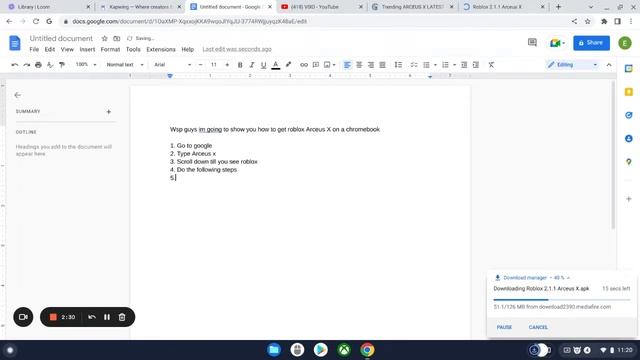Open the text color picker

276,65
